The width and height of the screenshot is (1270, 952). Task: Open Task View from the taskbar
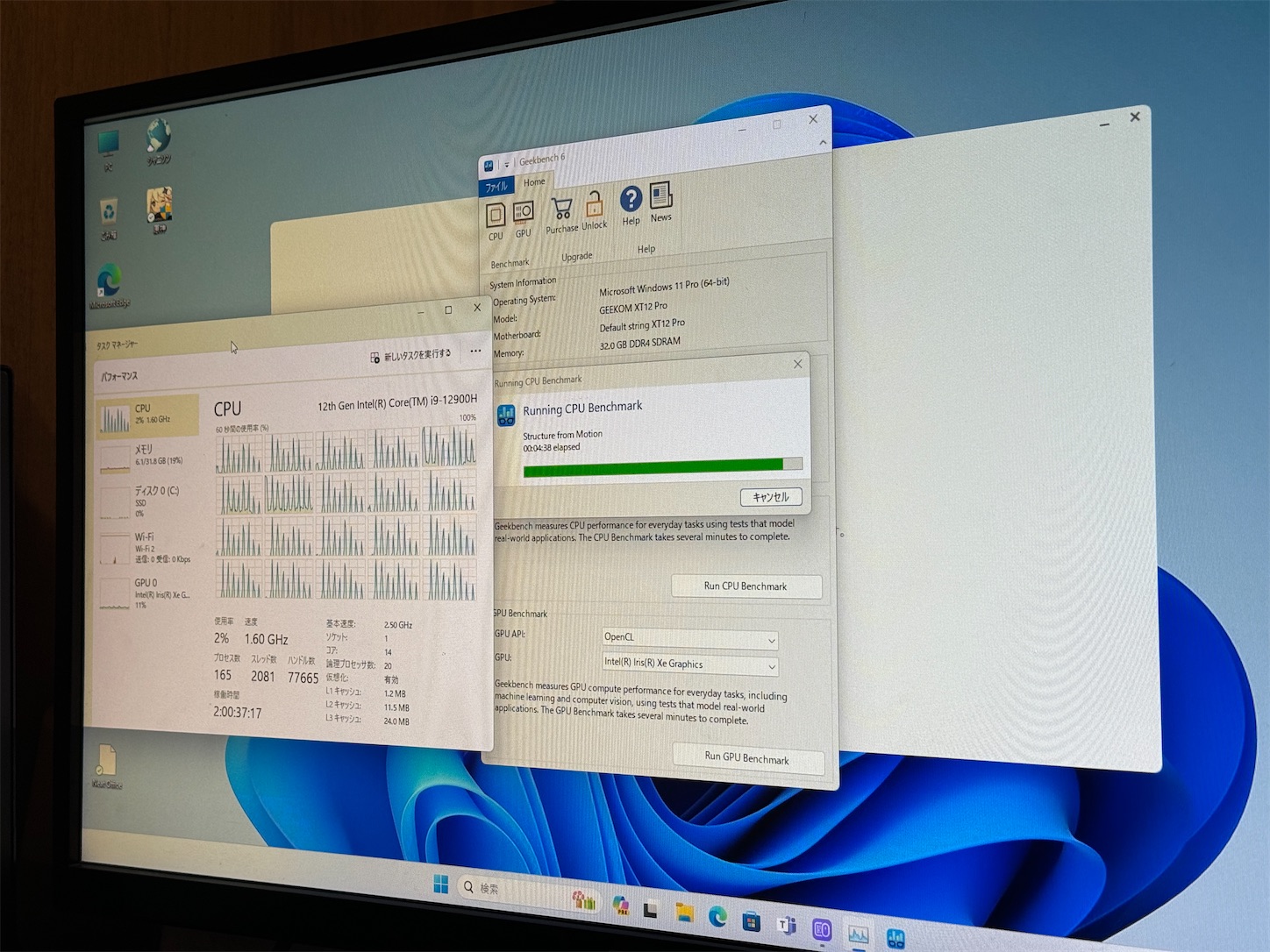coord(650,910)
